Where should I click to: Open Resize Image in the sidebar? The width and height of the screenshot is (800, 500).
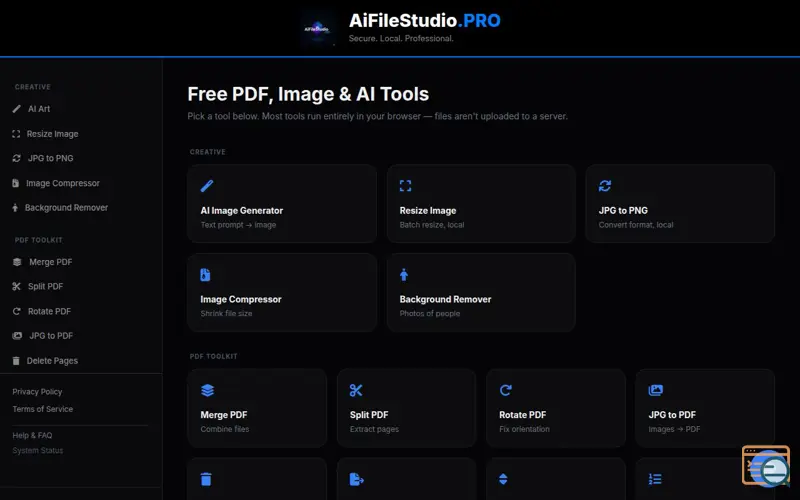point(53,134)
